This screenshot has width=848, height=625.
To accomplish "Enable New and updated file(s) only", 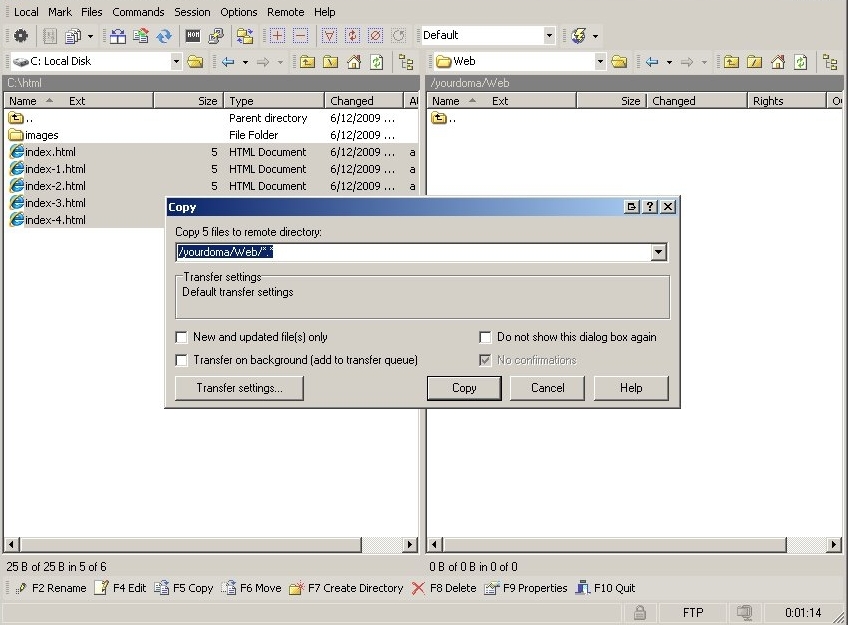I will (x=182, y=337).
